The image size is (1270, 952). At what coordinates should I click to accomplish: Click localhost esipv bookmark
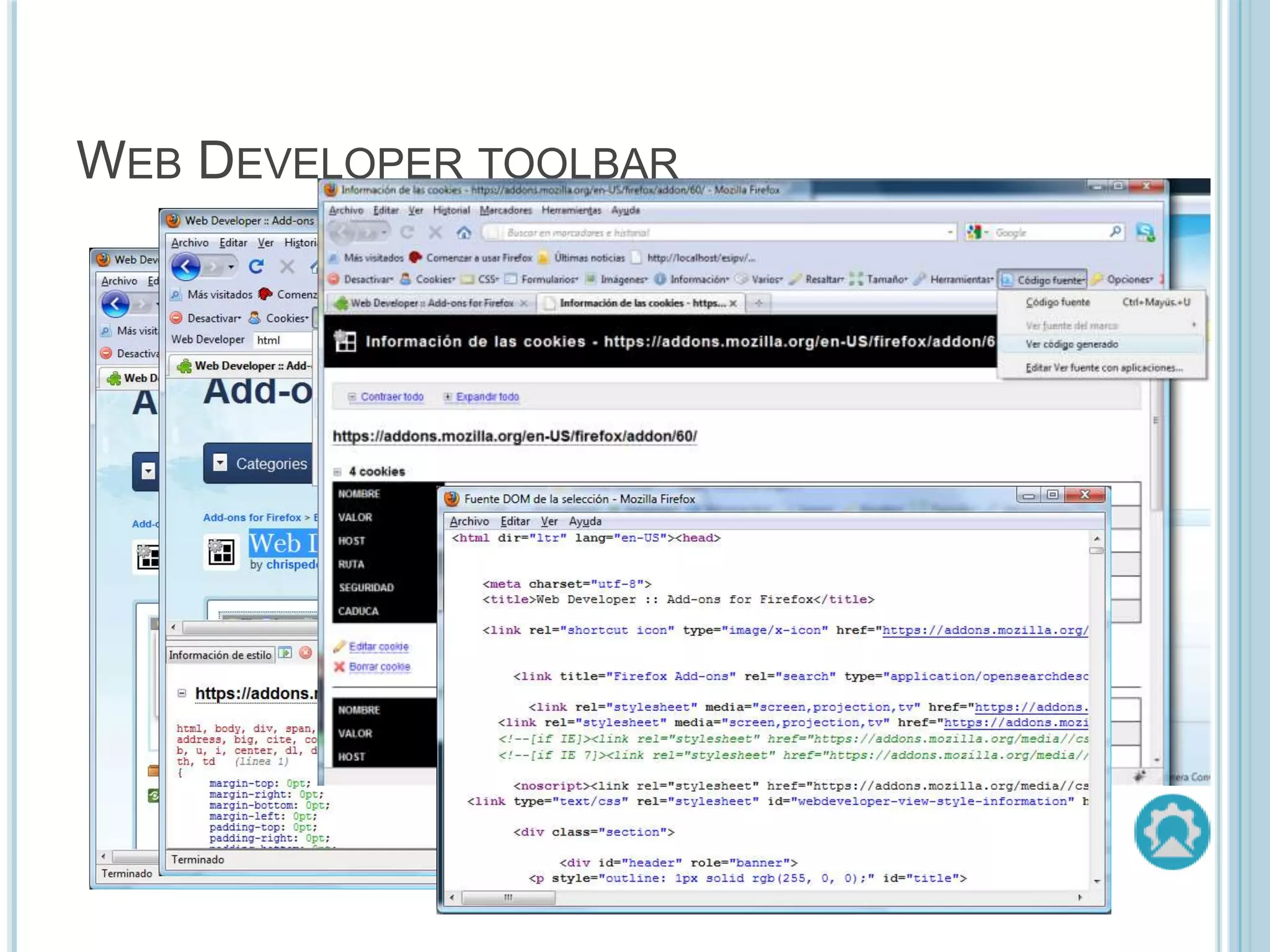point(693,258)
